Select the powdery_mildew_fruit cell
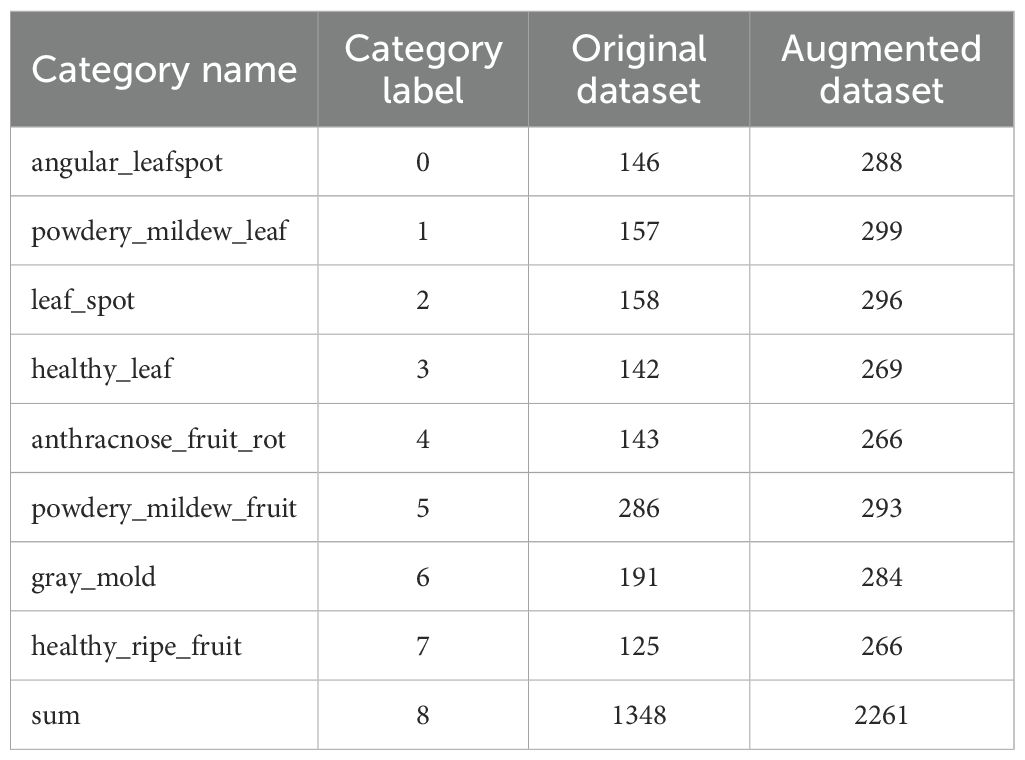1025x760 pixels. [x=164, y=508]
